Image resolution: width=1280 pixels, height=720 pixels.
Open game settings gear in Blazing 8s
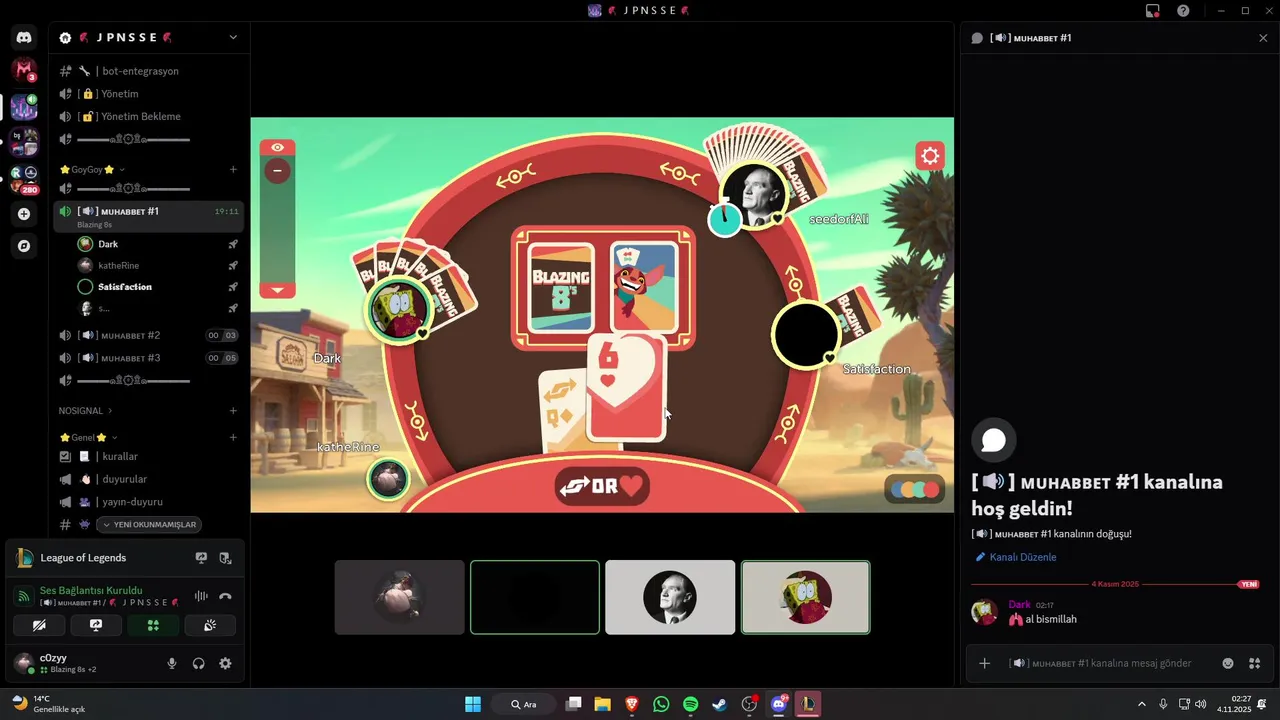[x=930, y=156]
